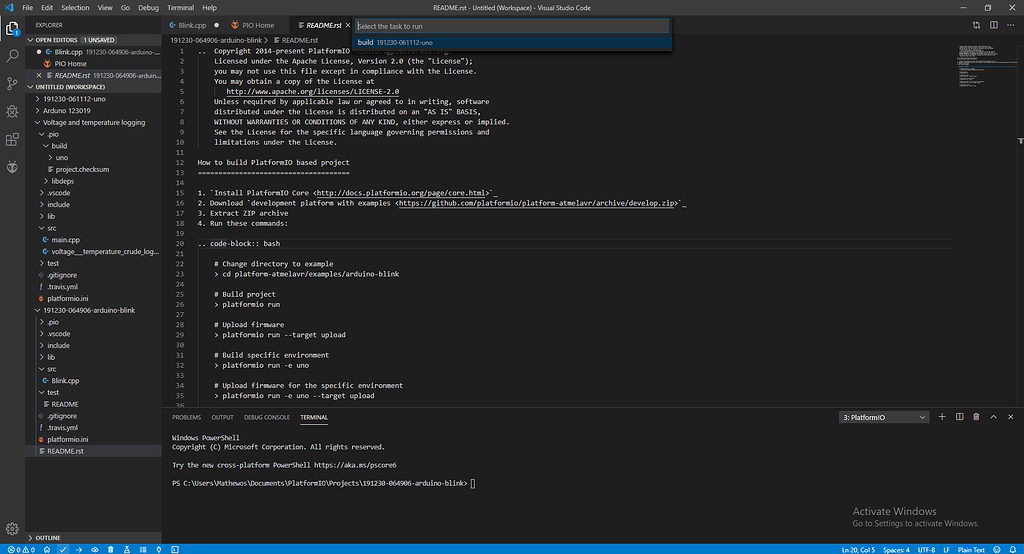Switch to the Blink.cpp tab

(192, 25)
